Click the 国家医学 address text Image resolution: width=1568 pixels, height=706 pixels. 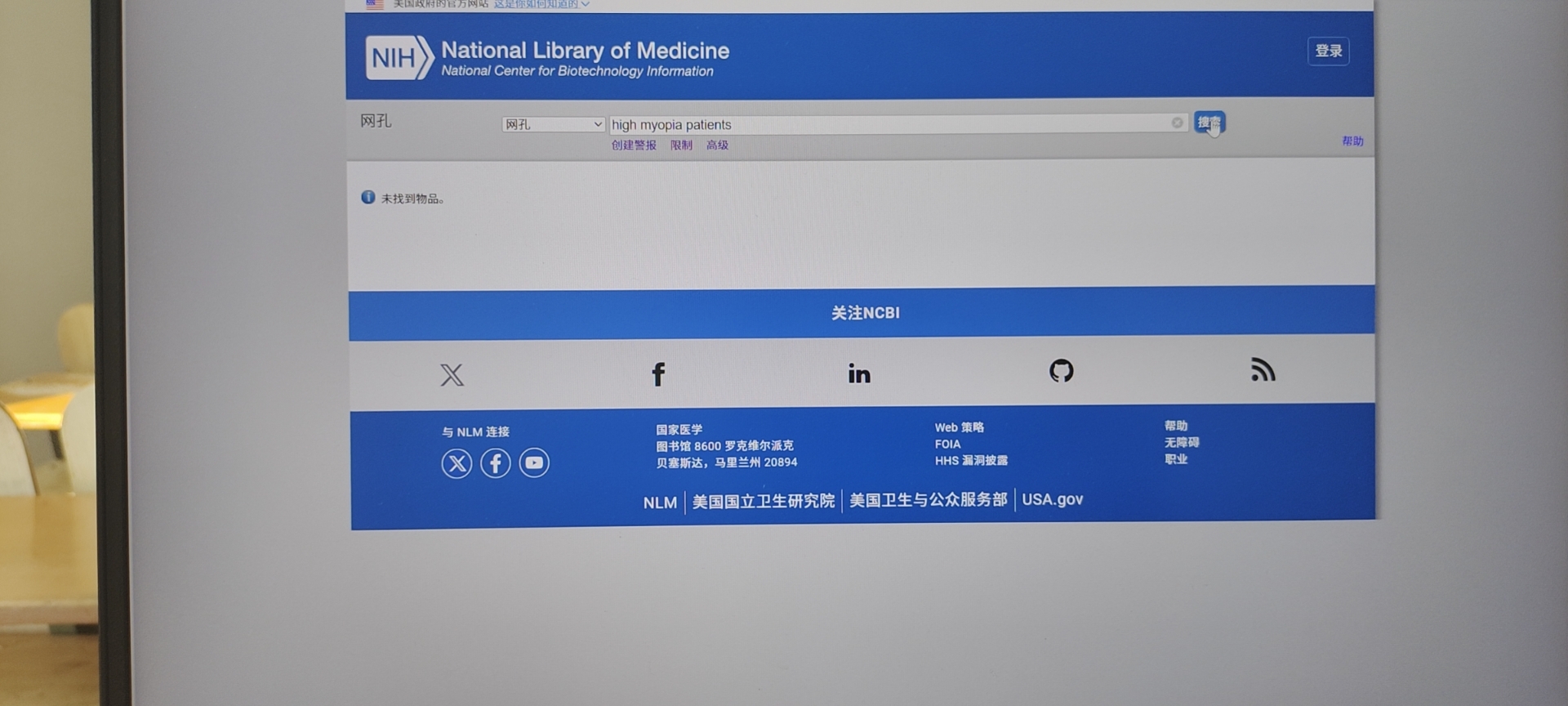[679, 429]
